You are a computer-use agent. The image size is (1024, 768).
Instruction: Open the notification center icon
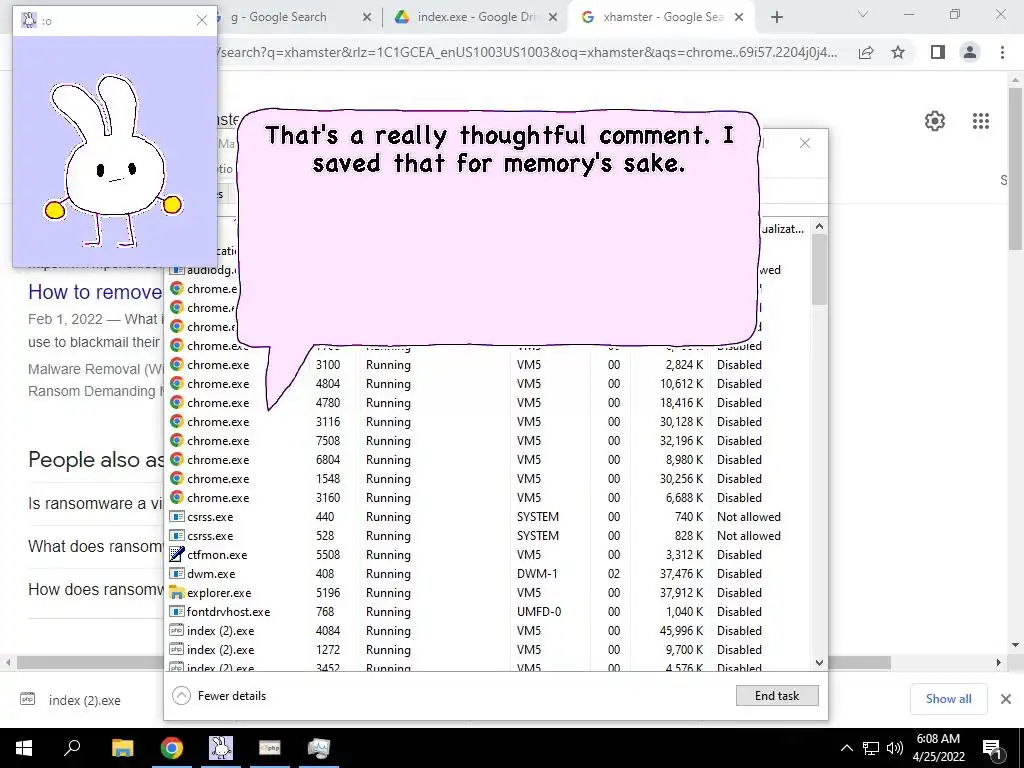point(993,750)
